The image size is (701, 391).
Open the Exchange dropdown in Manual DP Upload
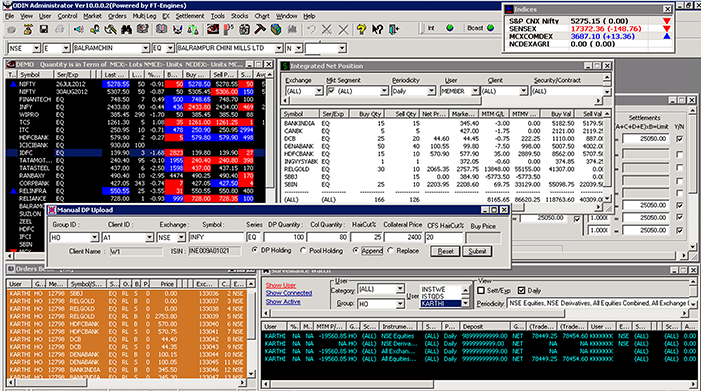[181, 237]
